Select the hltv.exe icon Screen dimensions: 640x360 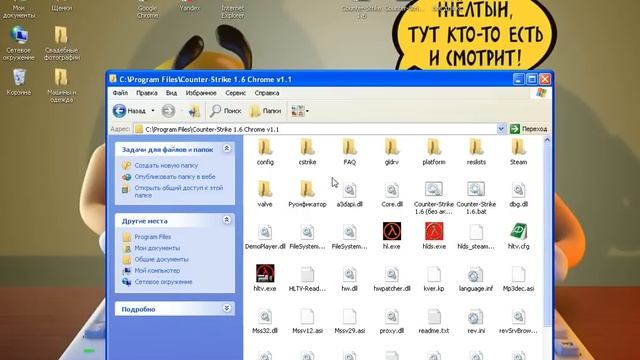(265, 273)
